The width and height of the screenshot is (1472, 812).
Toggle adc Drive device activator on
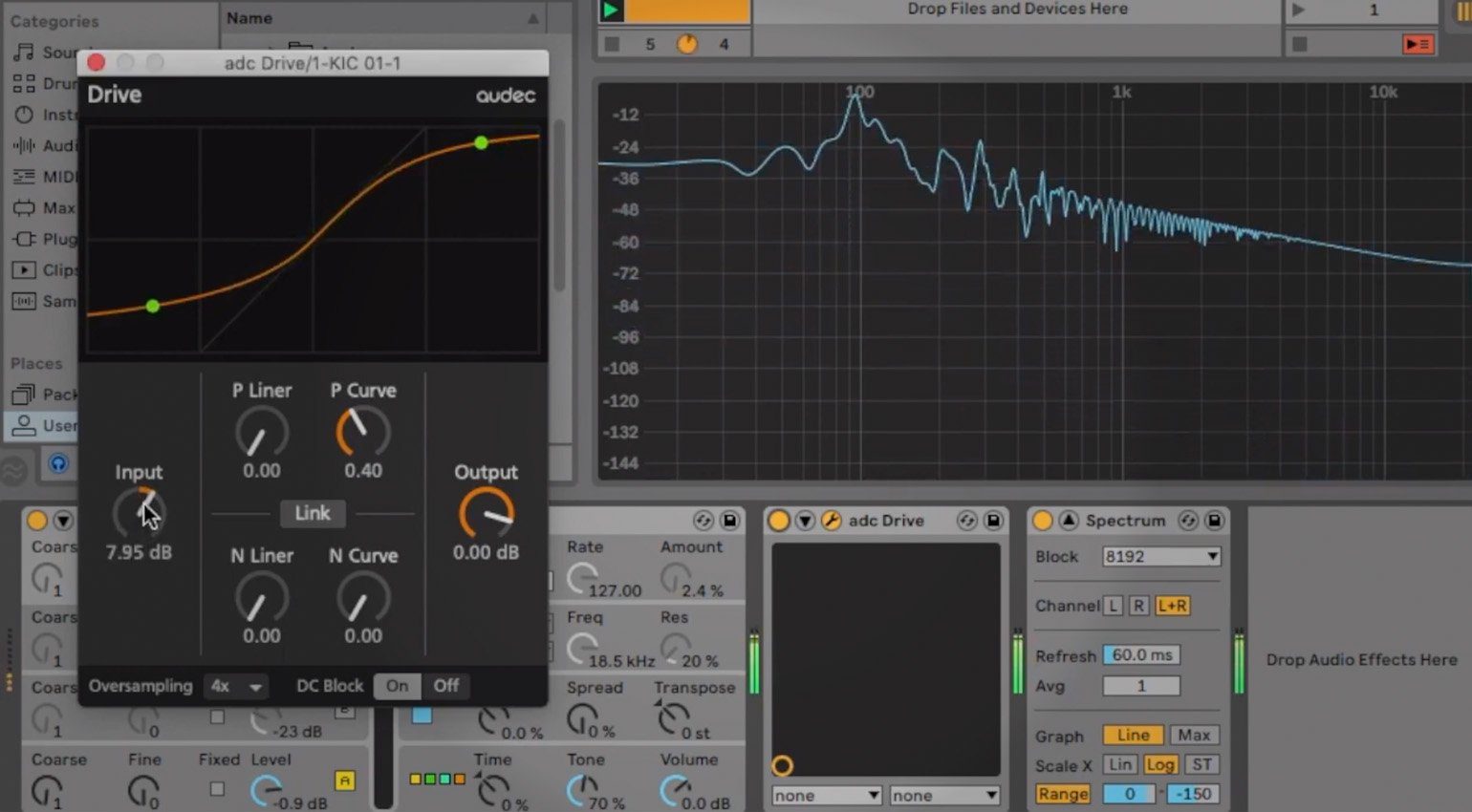(x=779, y=521)
